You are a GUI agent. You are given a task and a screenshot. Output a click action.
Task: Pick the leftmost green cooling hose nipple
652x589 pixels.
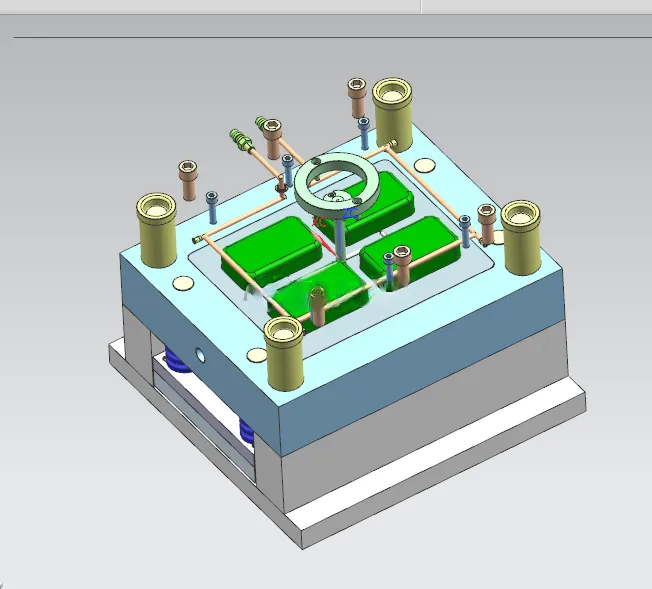239,140
